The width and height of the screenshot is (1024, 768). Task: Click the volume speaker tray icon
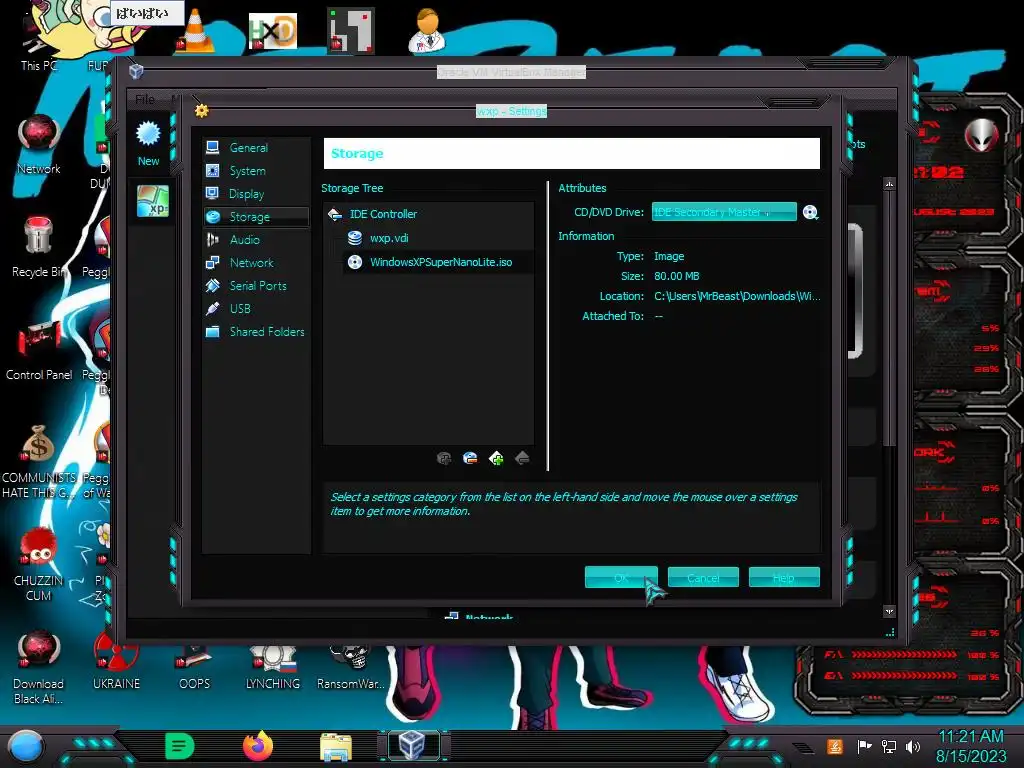[913, 746]
